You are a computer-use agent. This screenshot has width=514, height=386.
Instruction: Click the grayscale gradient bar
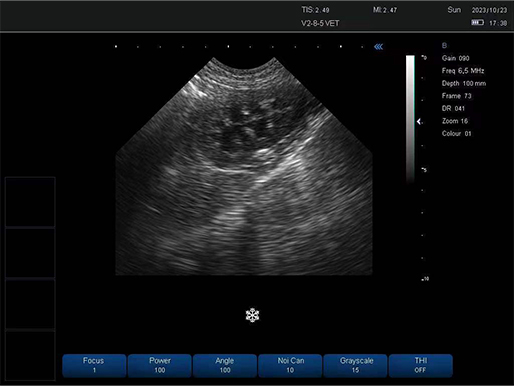pyautogui.click(x=410, y=119)
